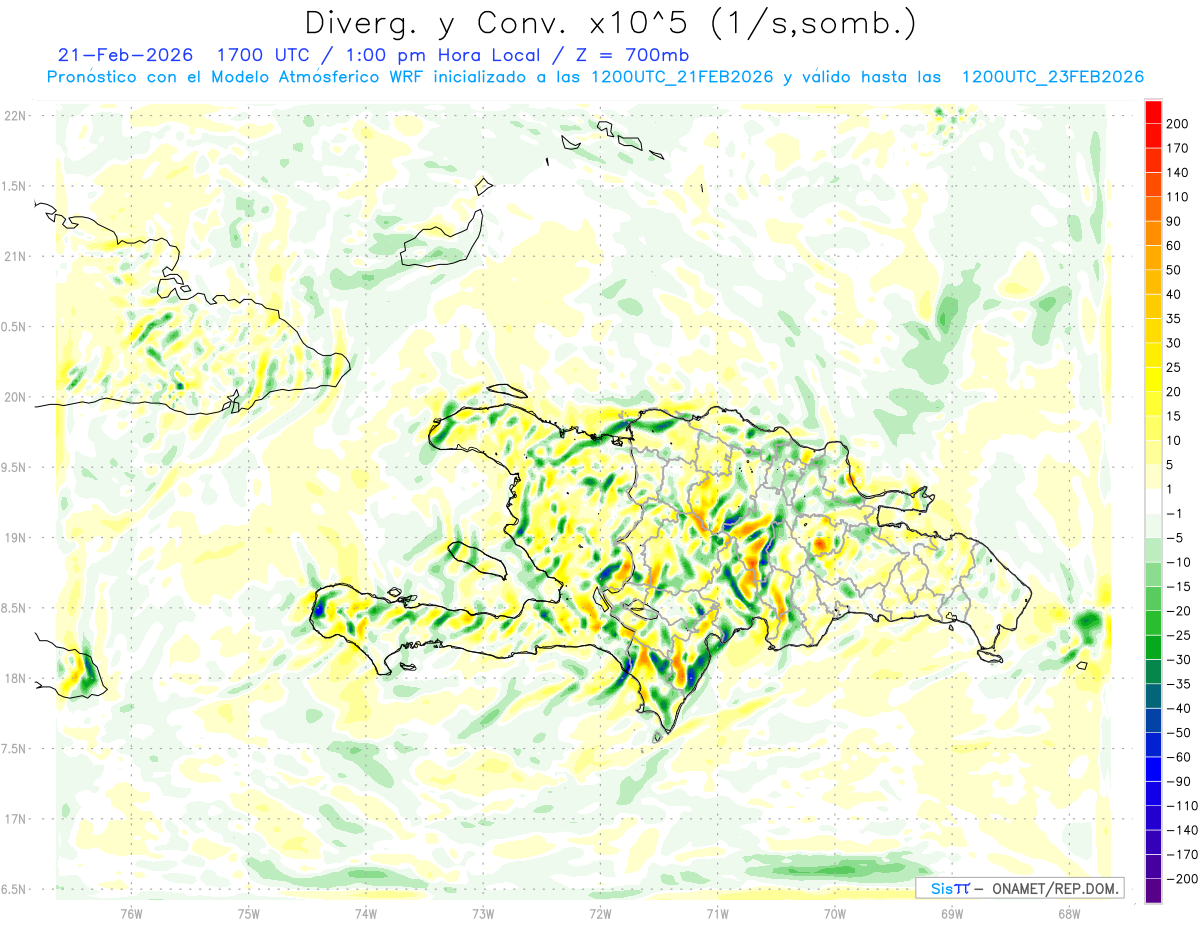The height and width of the screenshot is (927, 1200).
Task: Click the positive '40' colorbar value
Action: tap(1174, 294)
